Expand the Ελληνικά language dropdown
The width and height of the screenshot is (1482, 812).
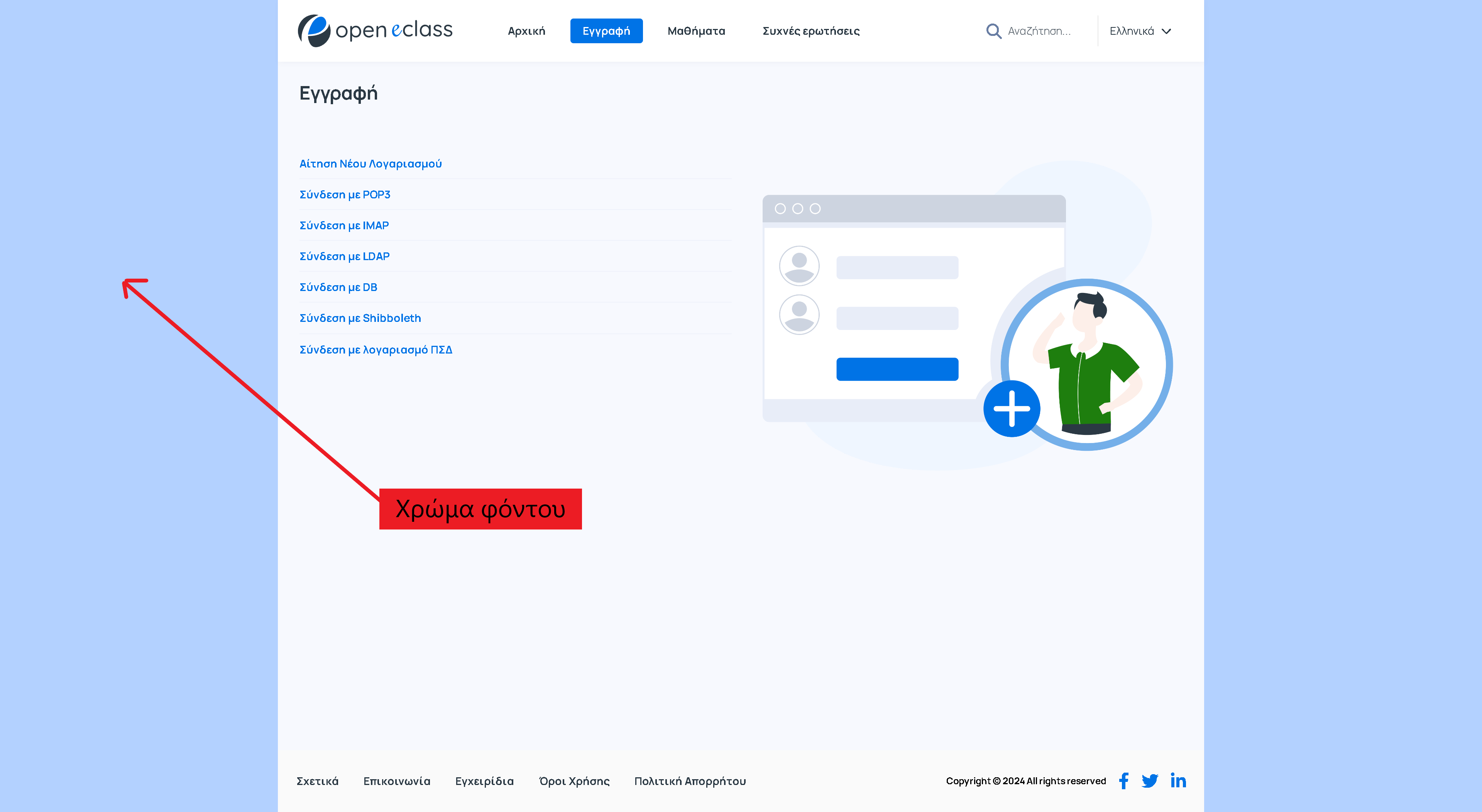pos(1140,31)
